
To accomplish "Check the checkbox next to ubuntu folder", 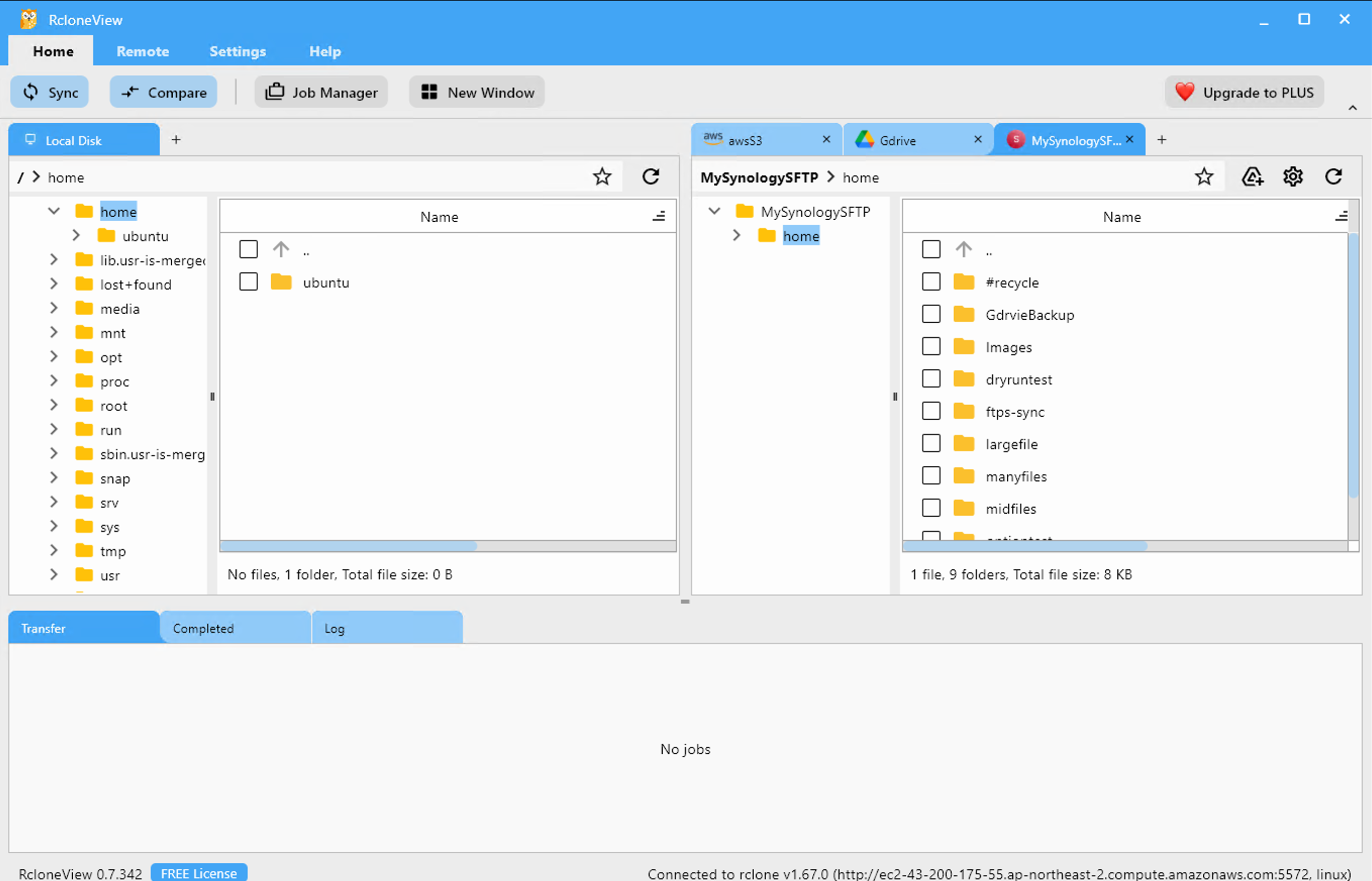I will (x=248, y=281).
